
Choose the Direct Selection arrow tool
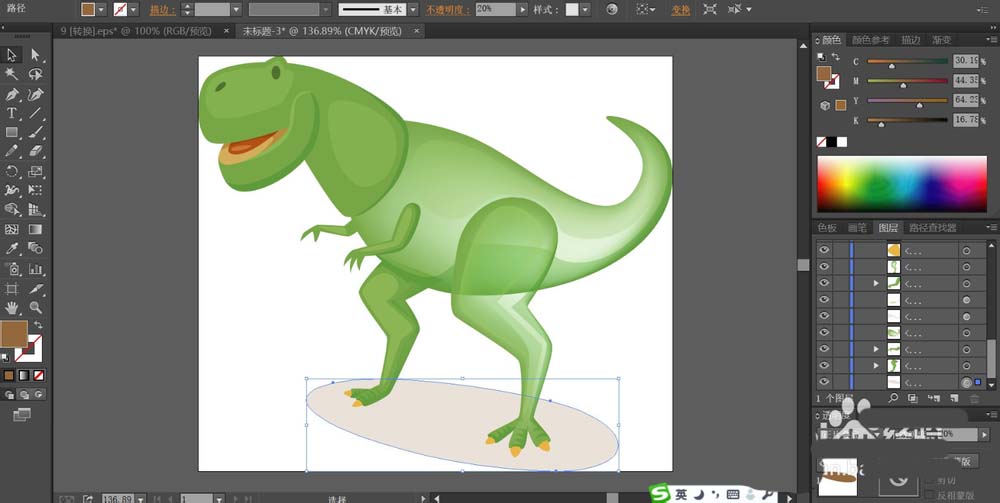[x=36, y=55]
